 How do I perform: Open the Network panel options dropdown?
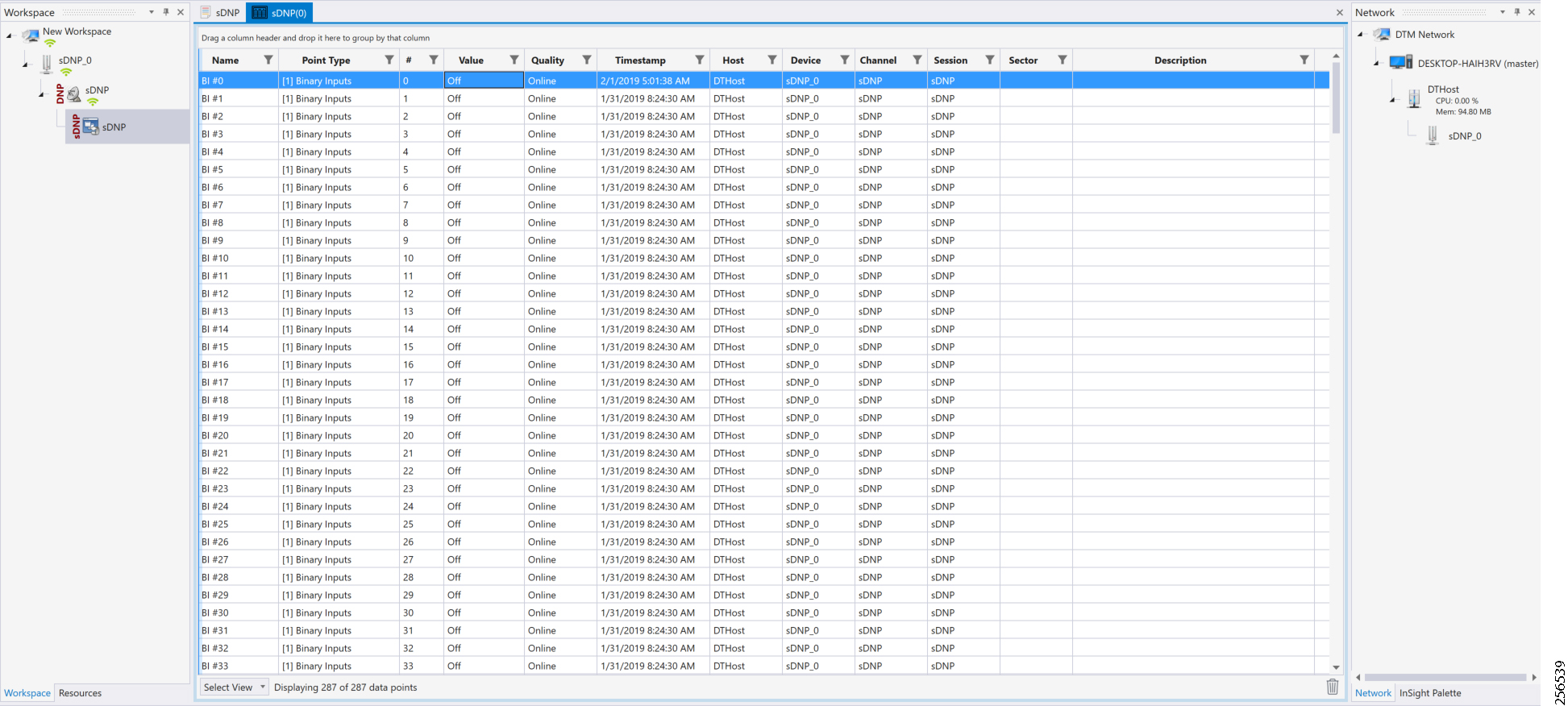point(1503,12)
